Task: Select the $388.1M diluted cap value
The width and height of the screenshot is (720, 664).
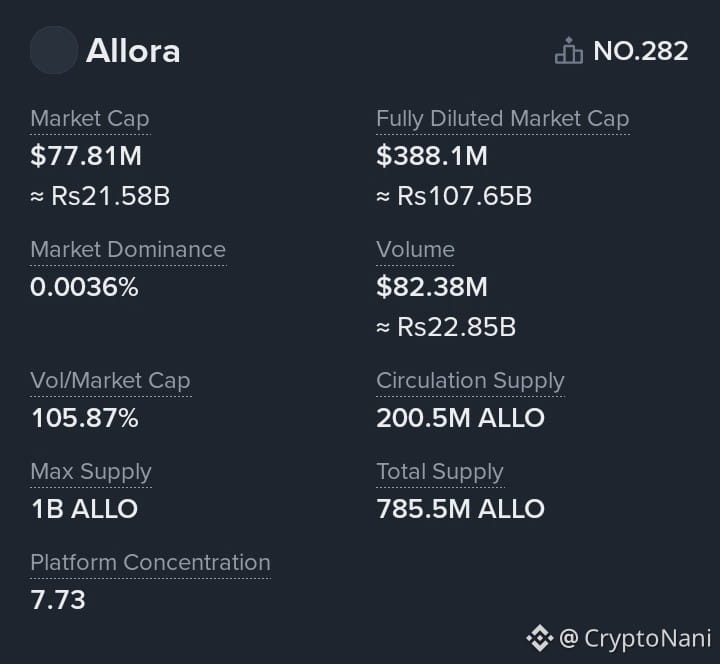Action: coord(432,155)
